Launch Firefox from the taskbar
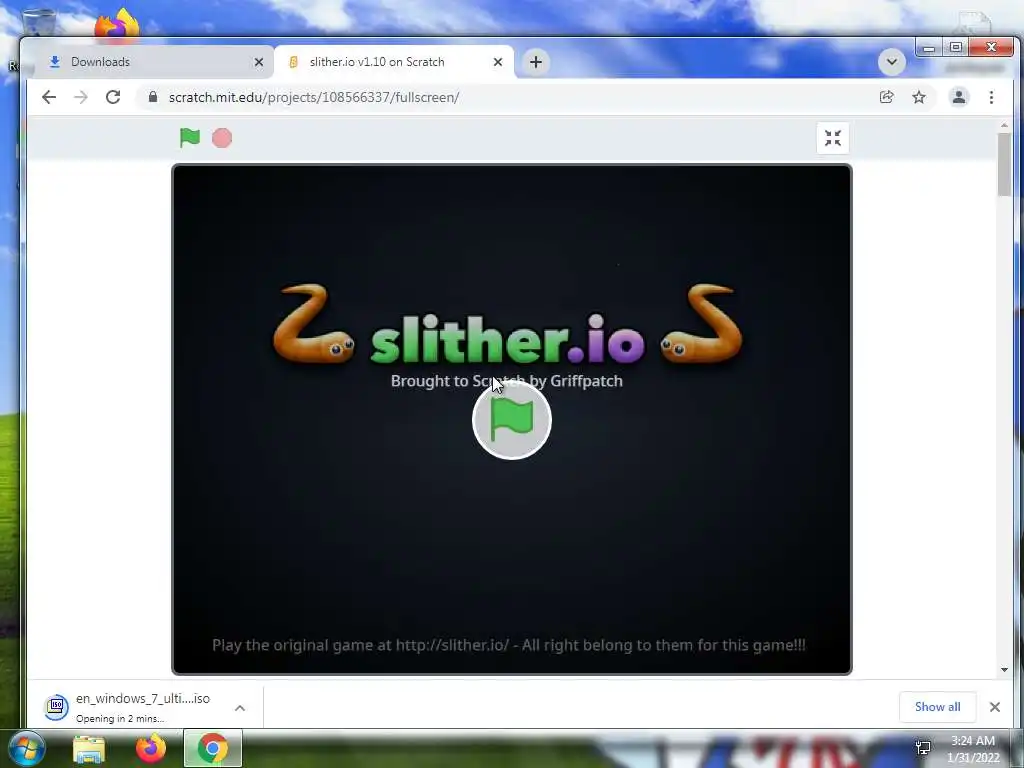 [151, 749]
